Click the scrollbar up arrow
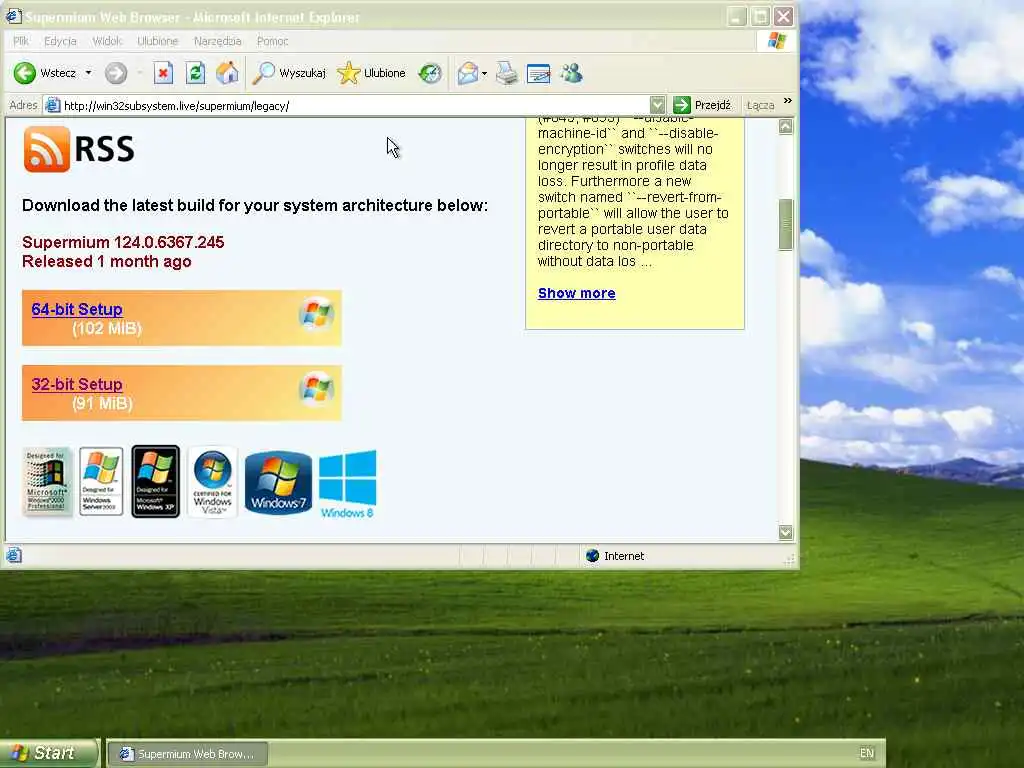The width and height of the screenshot is (1024, 768). [786, 127]
